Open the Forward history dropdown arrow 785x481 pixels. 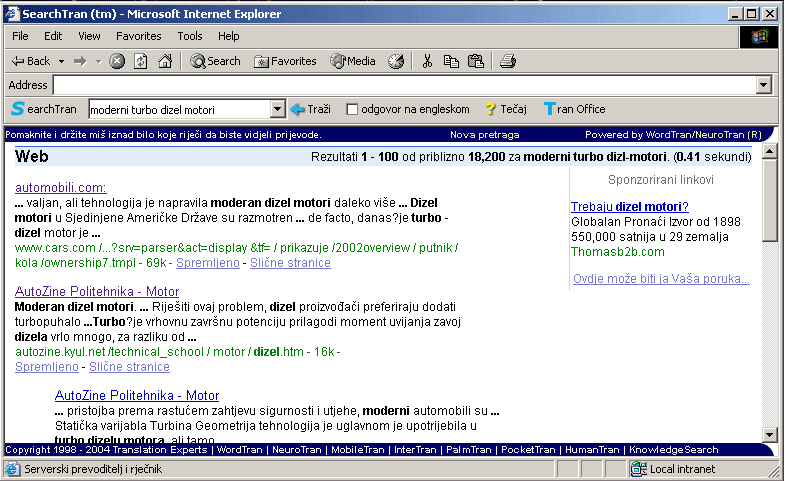click(98, 61)
